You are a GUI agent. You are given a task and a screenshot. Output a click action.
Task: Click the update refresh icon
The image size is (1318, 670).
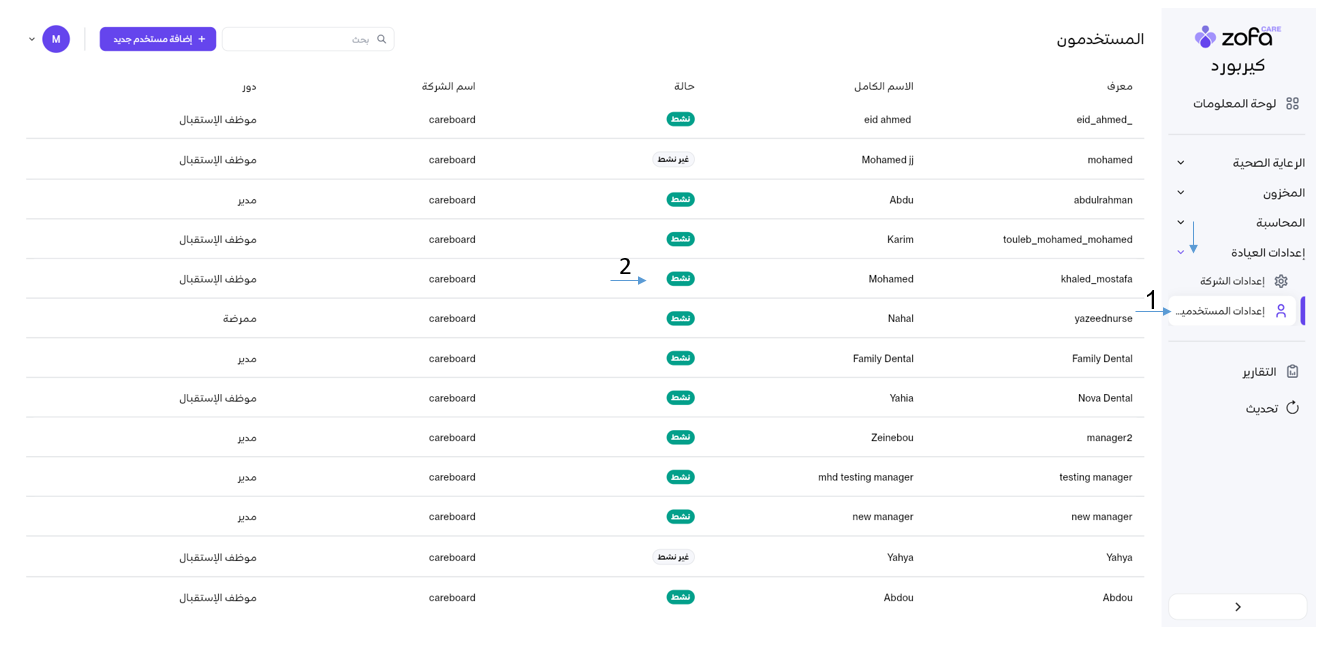click(1292, 408)
